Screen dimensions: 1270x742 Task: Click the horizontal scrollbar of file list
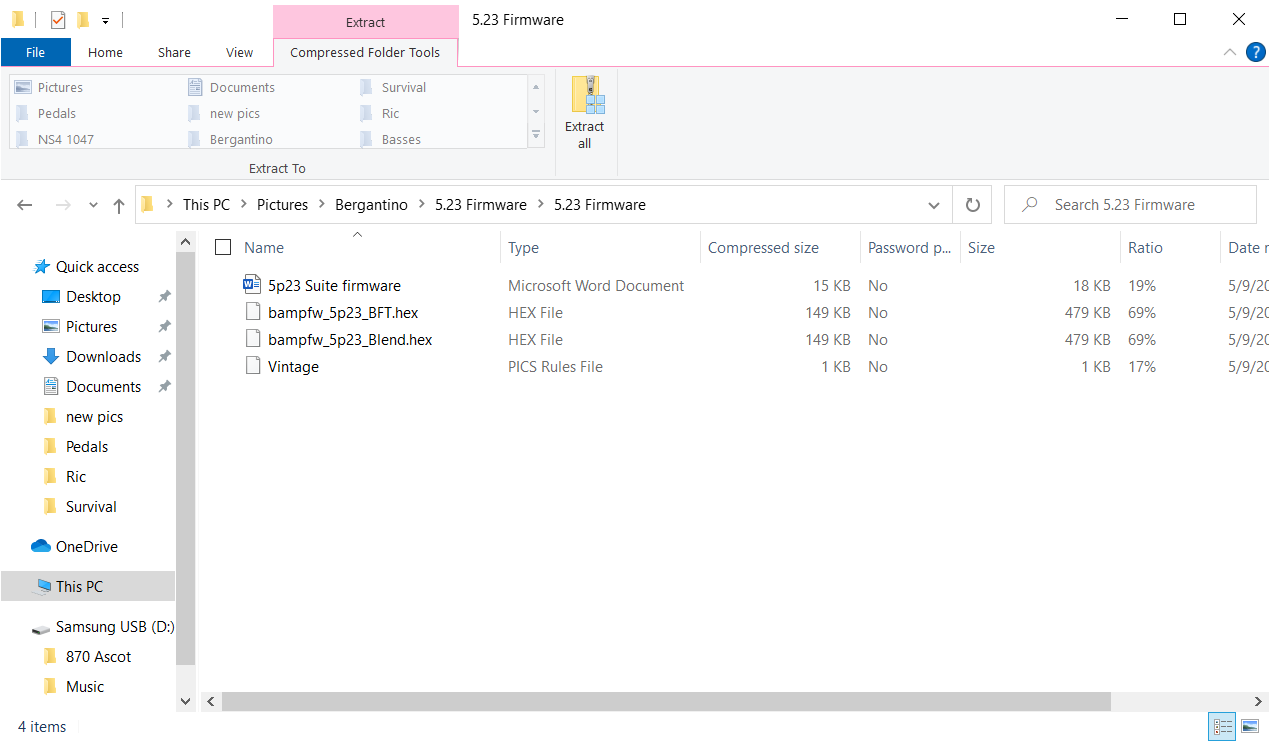[x=666, y=702]
